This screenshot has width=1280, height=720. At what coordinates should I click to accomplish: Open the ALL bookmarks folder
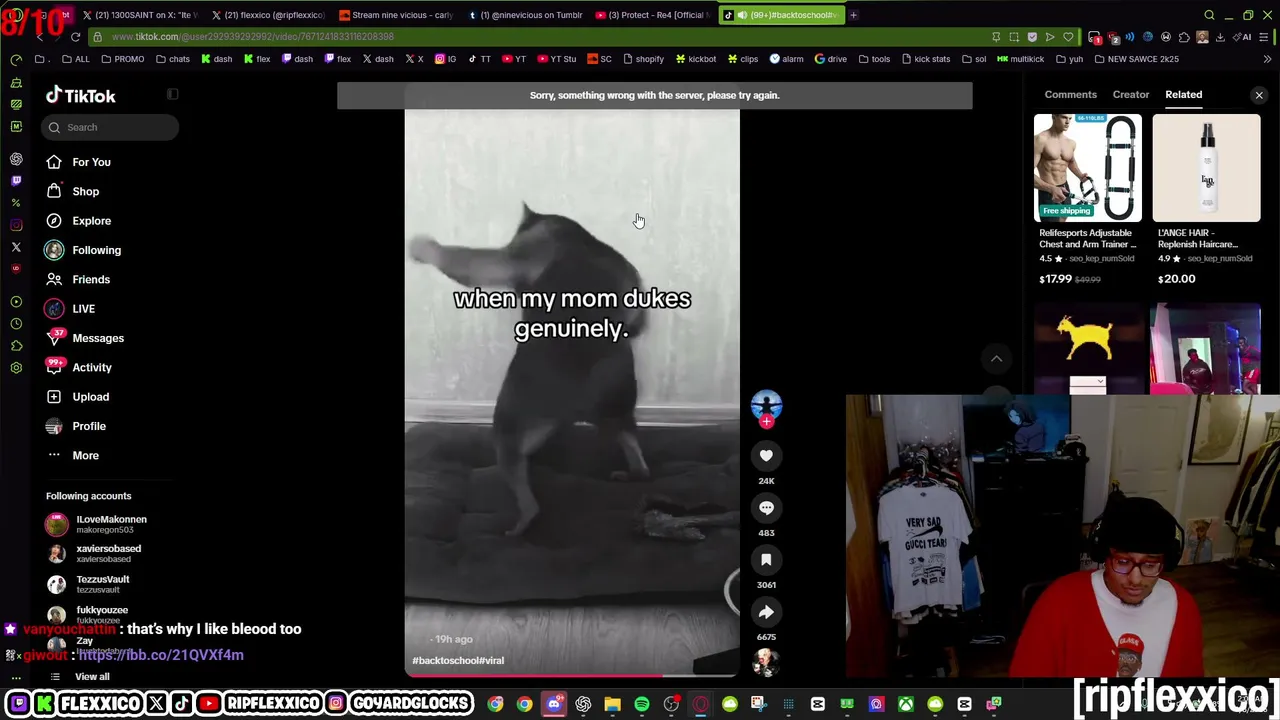[x=76, y=59]
